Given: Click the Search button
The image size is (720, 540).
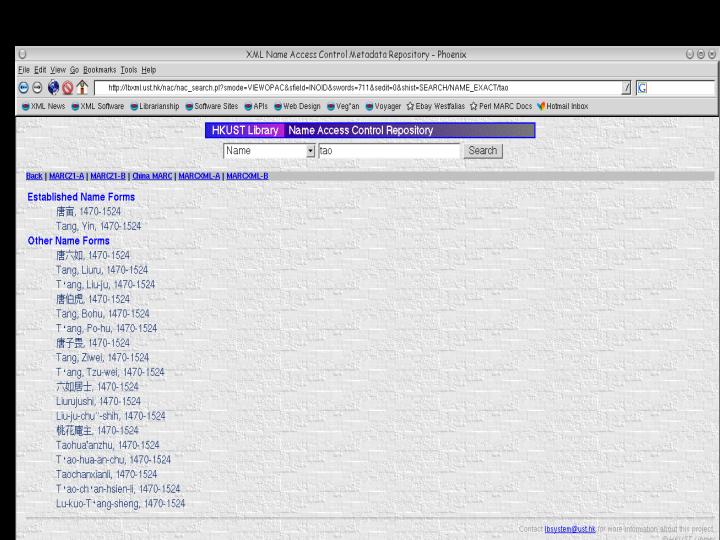Looking at the screenshot, I should pos(482,151).
